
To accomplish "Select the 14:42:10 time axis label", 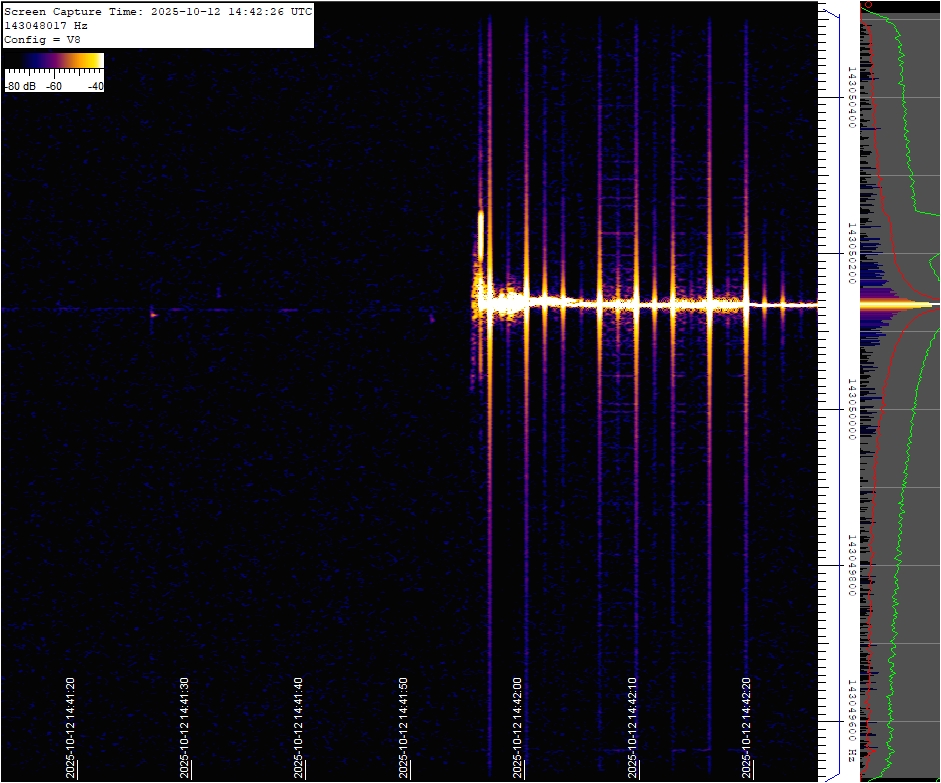I will tap(632, 727).
